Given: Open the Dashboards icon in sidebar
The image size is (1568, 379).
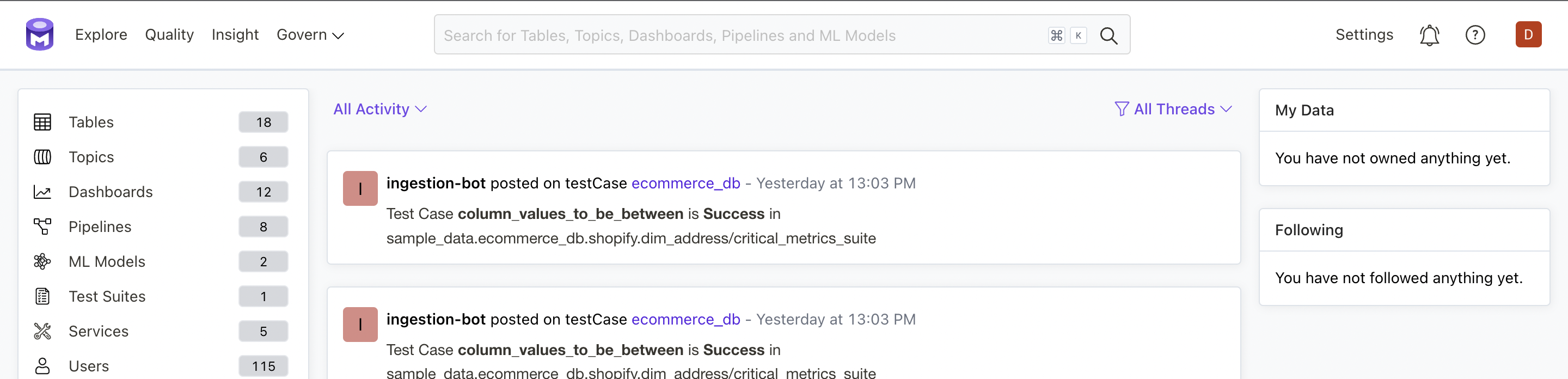Looking at the screenshot, I should (42, 191).
